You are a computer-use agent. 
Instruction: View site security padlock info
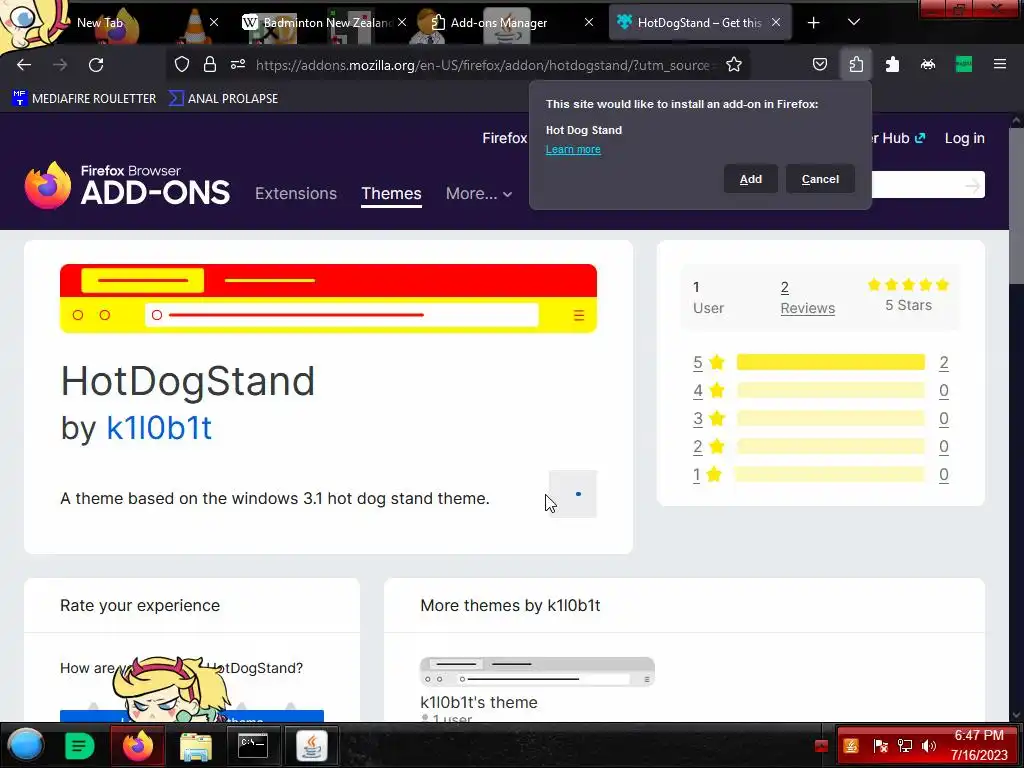[210, 64]
